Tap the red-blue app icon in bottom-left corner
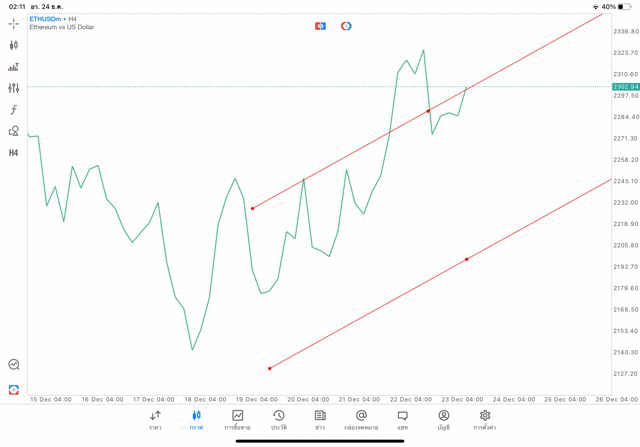 tap(14, 389)
